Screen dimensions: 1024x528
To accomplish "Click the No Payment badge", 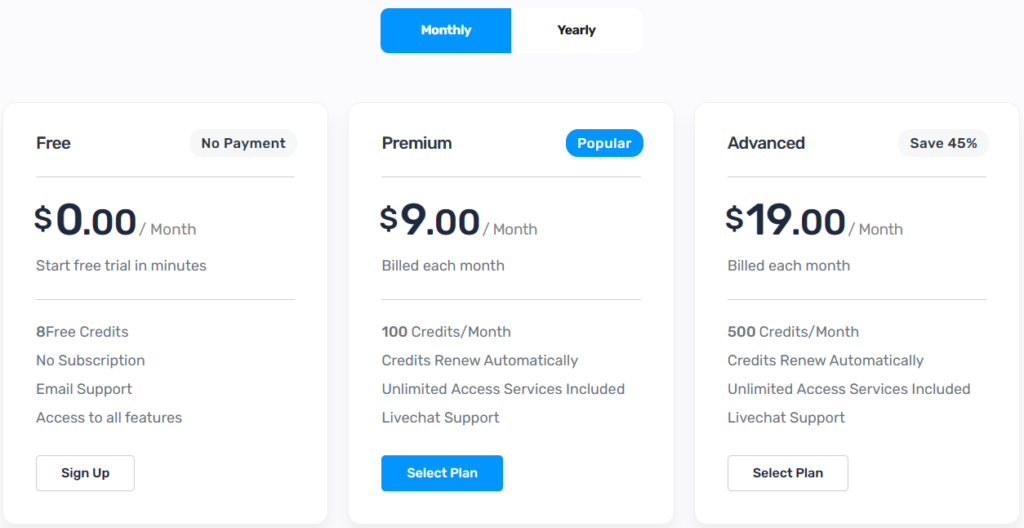I will (243, 143).
